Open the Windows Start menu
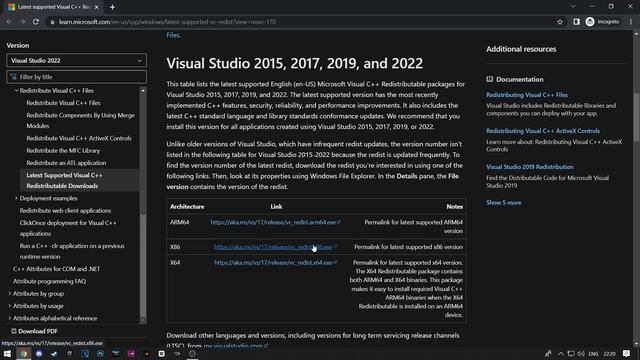Viewport: 640px width, 360px height. pyautogui.click(x=7, y=353)
